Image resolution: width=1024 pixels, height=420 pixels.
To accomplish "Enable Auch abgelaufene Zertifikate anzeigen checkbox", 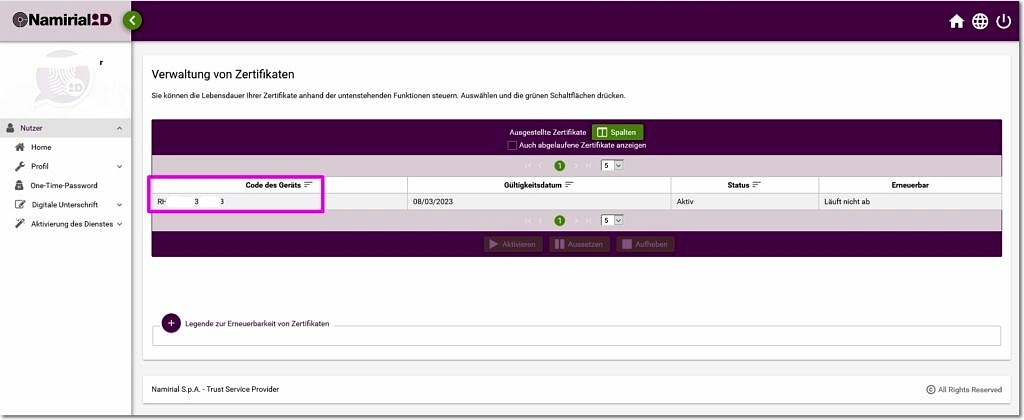I will click(x=512, y=145).
